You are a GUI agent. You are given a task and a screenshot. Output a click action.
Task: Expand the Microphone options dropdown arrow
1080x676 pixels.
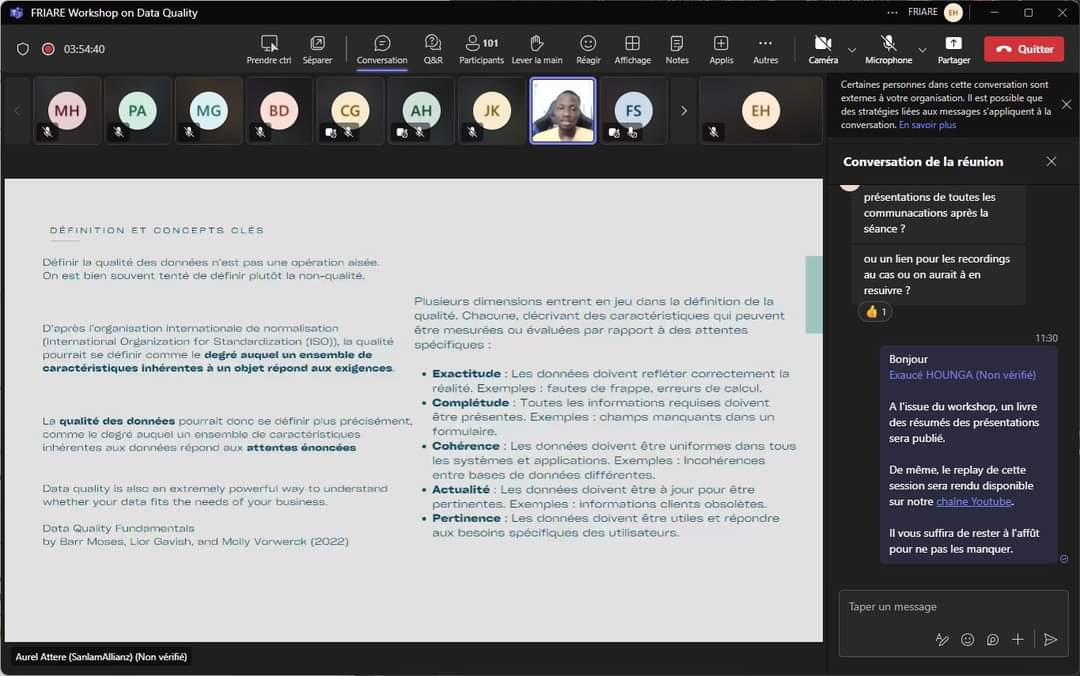(x=922, y=49)
